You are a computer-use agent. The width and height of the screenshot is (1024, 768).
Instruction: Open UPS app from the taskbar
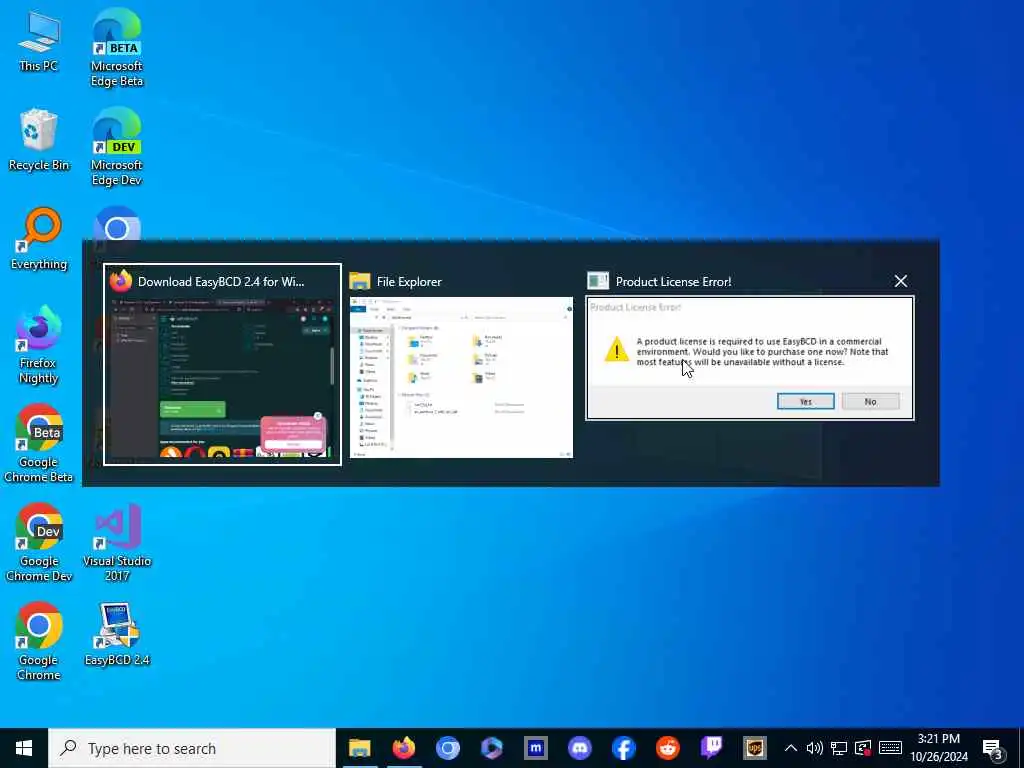click(x=755, y=748)
